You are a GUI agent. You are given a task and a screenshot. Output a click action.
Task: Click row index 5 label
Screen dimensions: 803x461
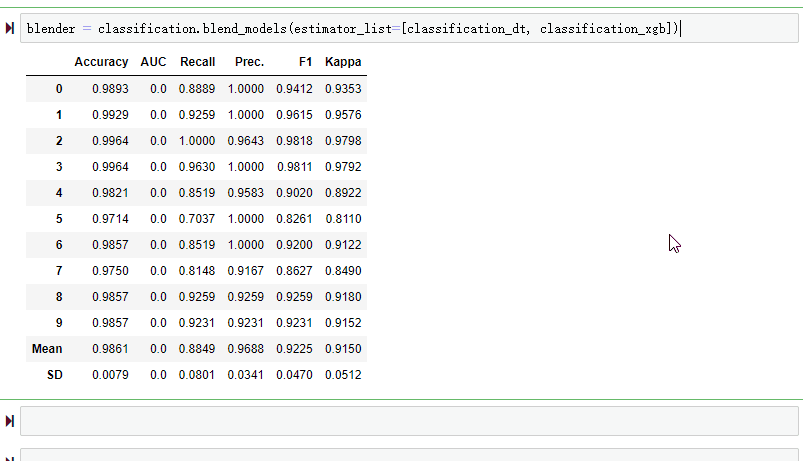[59, 219]
